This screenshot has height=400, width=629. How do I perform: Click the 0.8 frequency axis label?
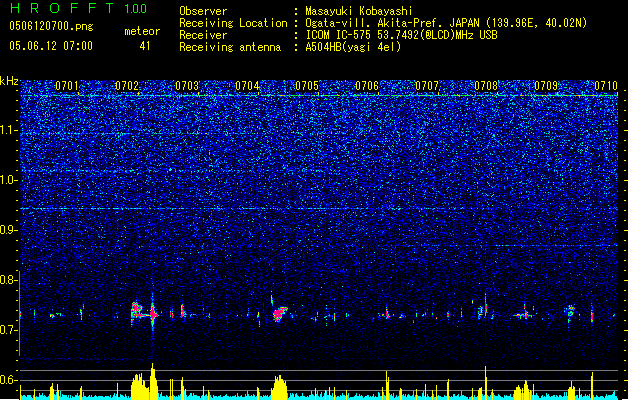click(x=8, y=280)
